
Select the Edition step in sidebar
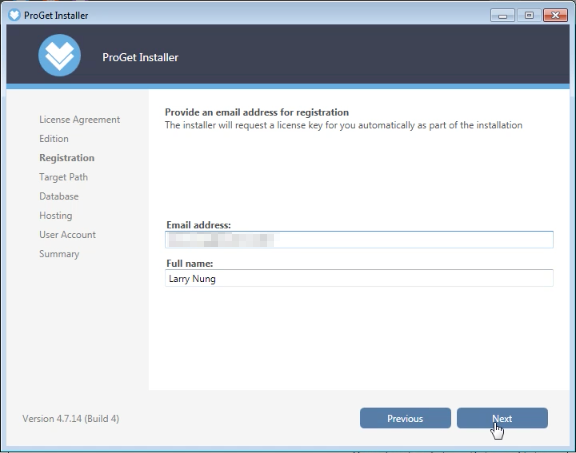click(x=54, y=139)
